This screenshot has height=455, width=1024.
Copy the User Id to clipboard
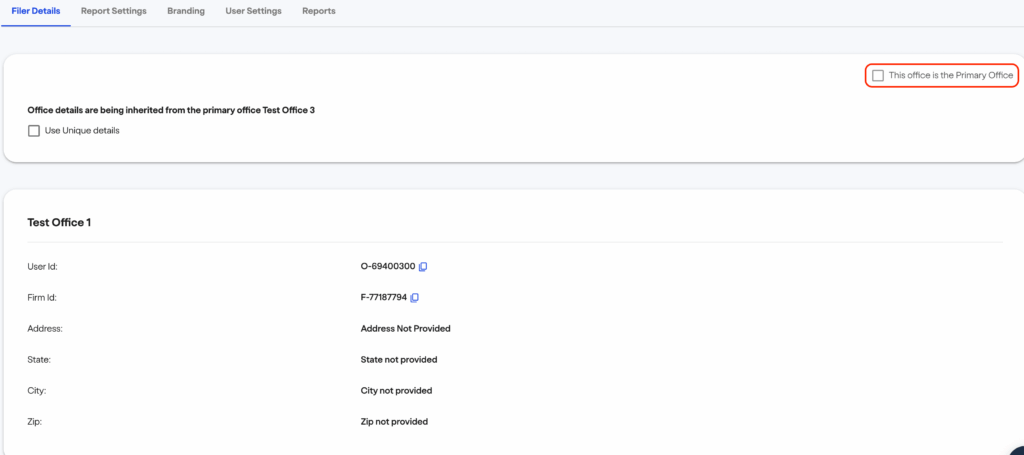(x=423, y=267)
